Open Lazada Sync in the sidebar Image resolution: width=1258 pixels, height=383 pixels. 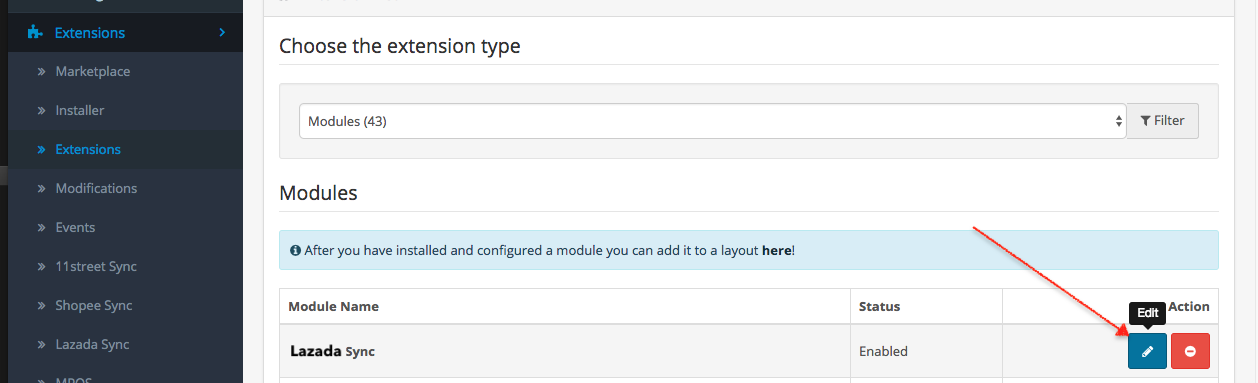click(x=92, y=345)
